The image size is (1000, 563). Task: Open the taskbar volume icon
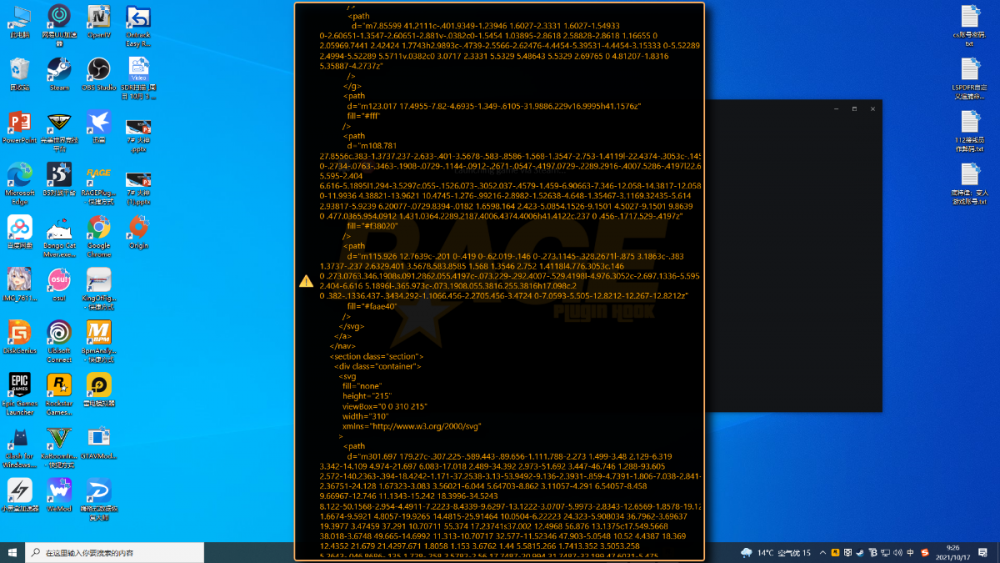[x=898, y=553]
